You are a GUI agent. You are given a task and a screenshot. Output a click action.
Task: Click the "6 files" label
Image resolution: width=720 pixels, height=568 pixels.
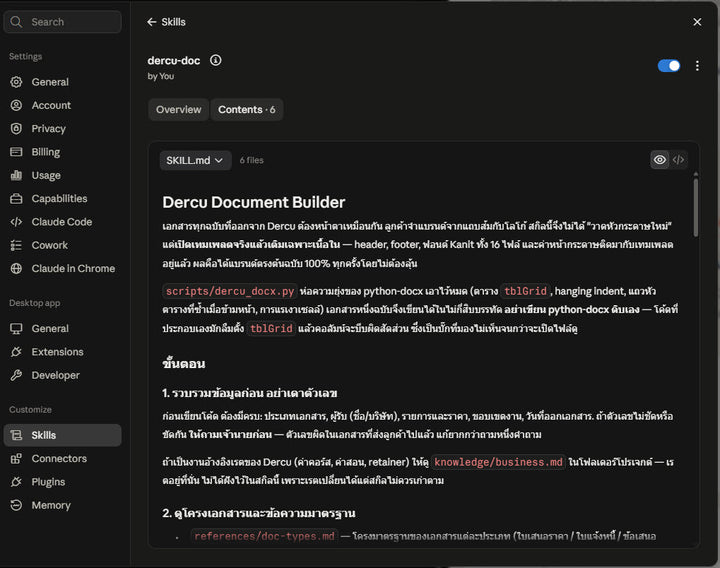[252, 160]
